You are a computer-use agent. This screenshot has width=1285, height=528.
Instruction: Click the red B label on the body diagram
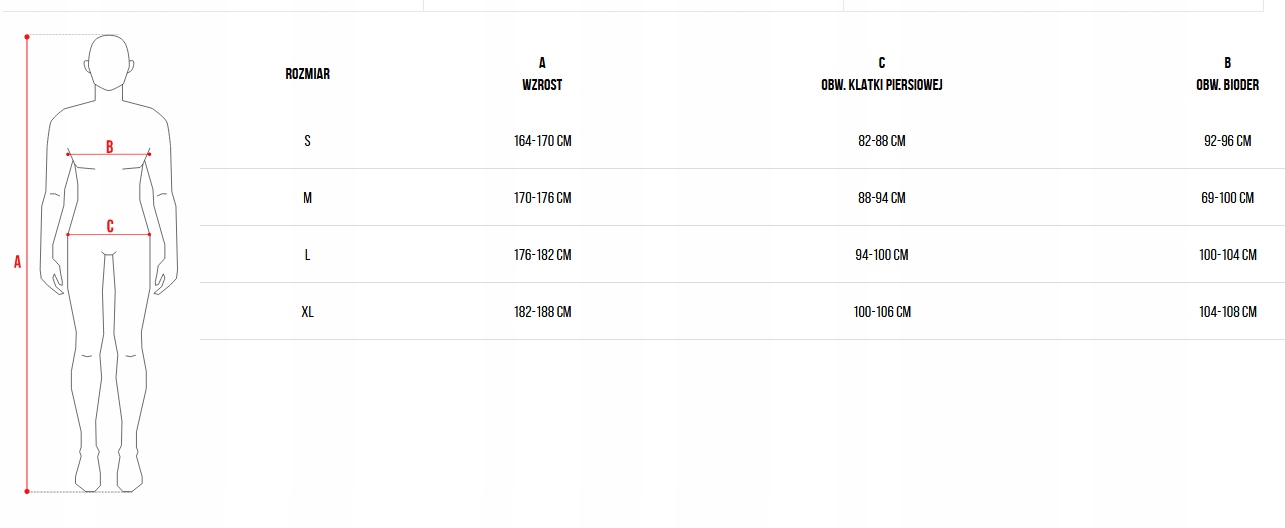pos(110,147)
